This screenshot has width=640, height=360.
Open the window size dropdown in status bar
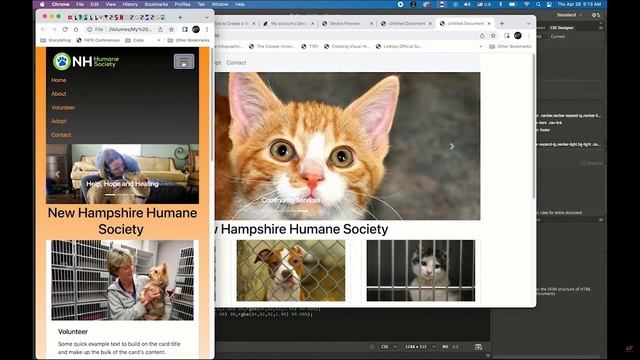pyautogui.click(x=420, y=347)
